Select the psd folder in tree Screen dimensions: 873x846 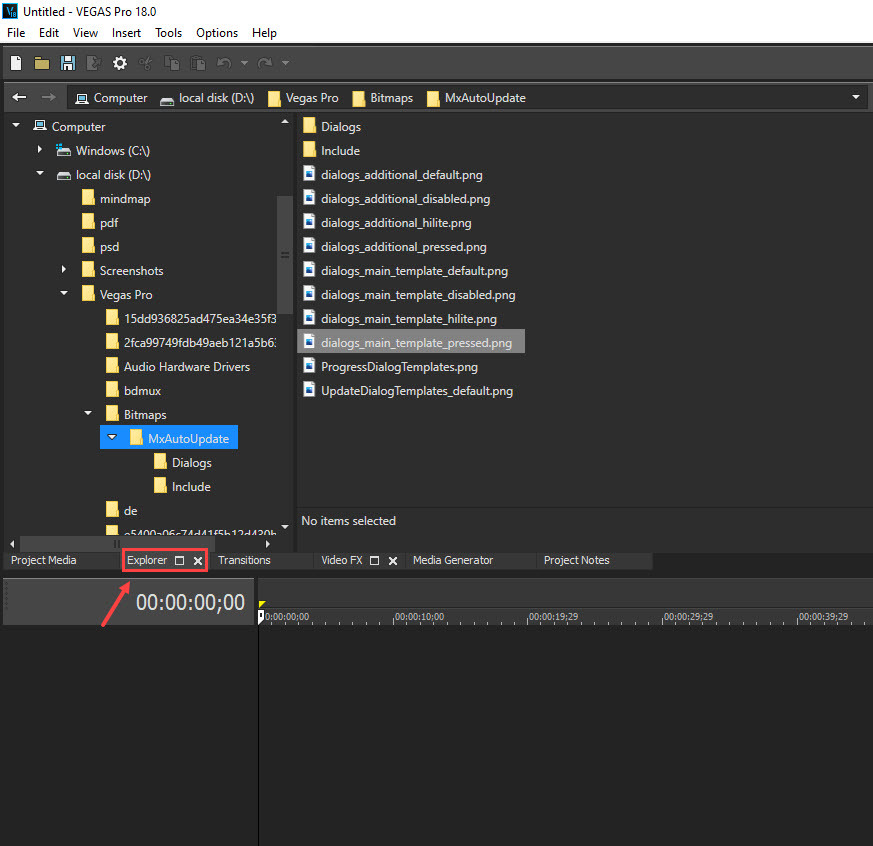coord(100,247)
